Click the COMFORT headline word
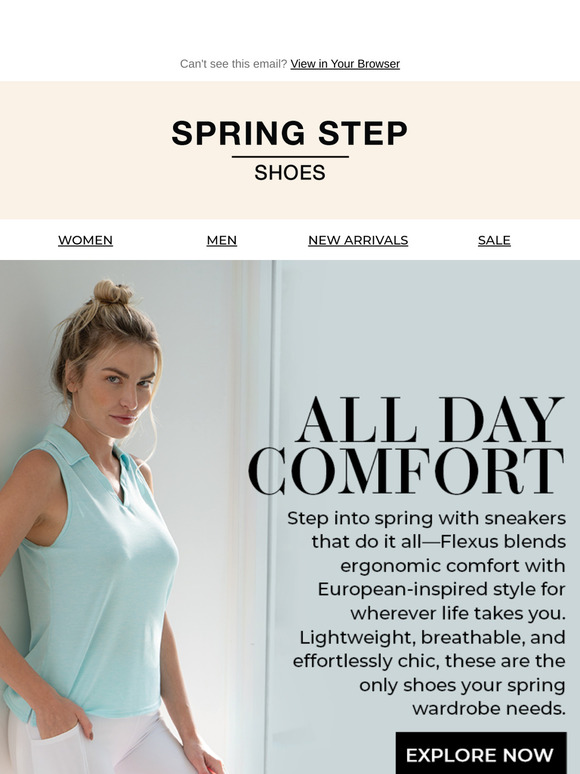 coord(406,471)
